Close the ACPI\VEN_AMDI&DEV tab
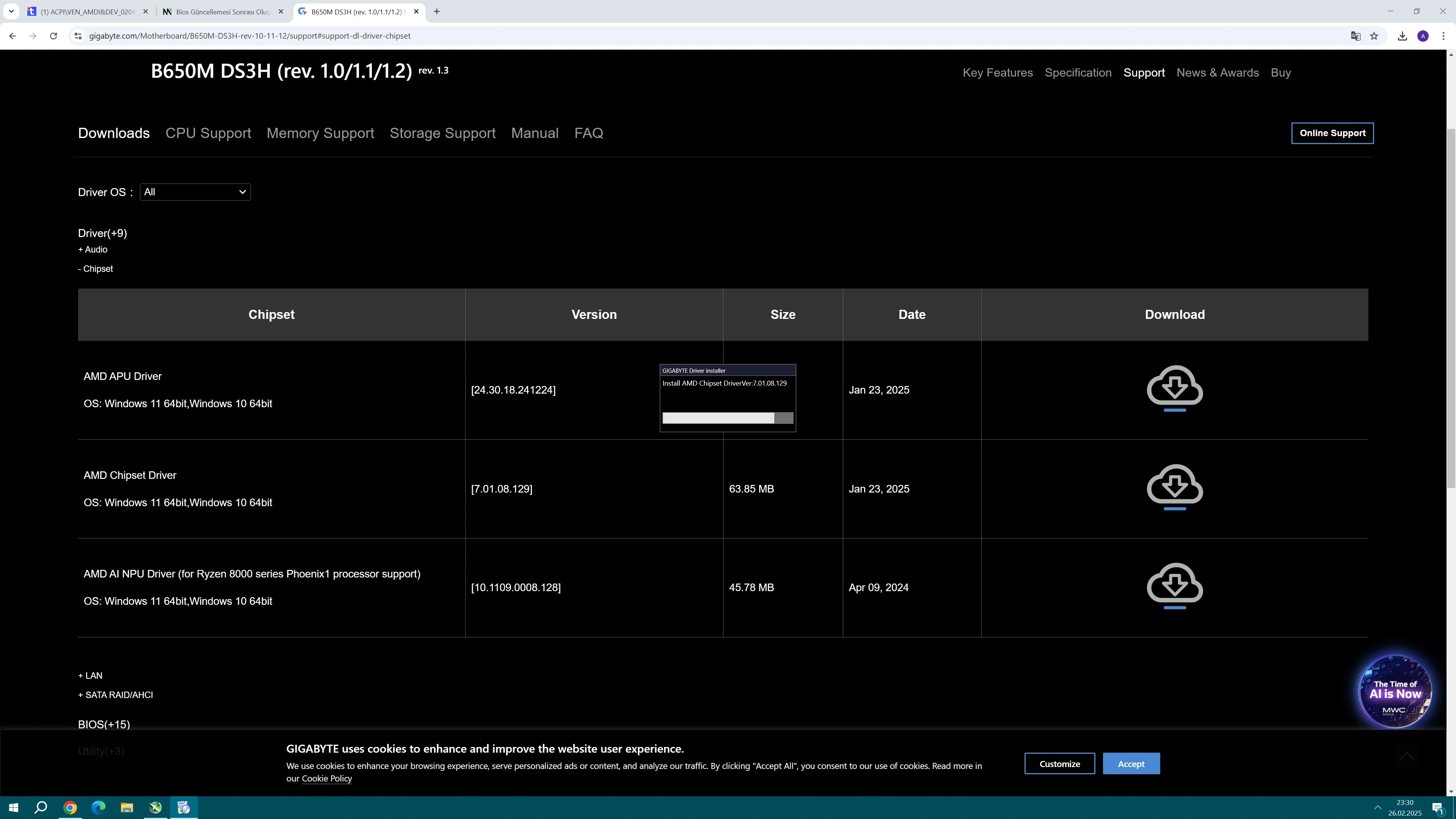 [145, 11]
